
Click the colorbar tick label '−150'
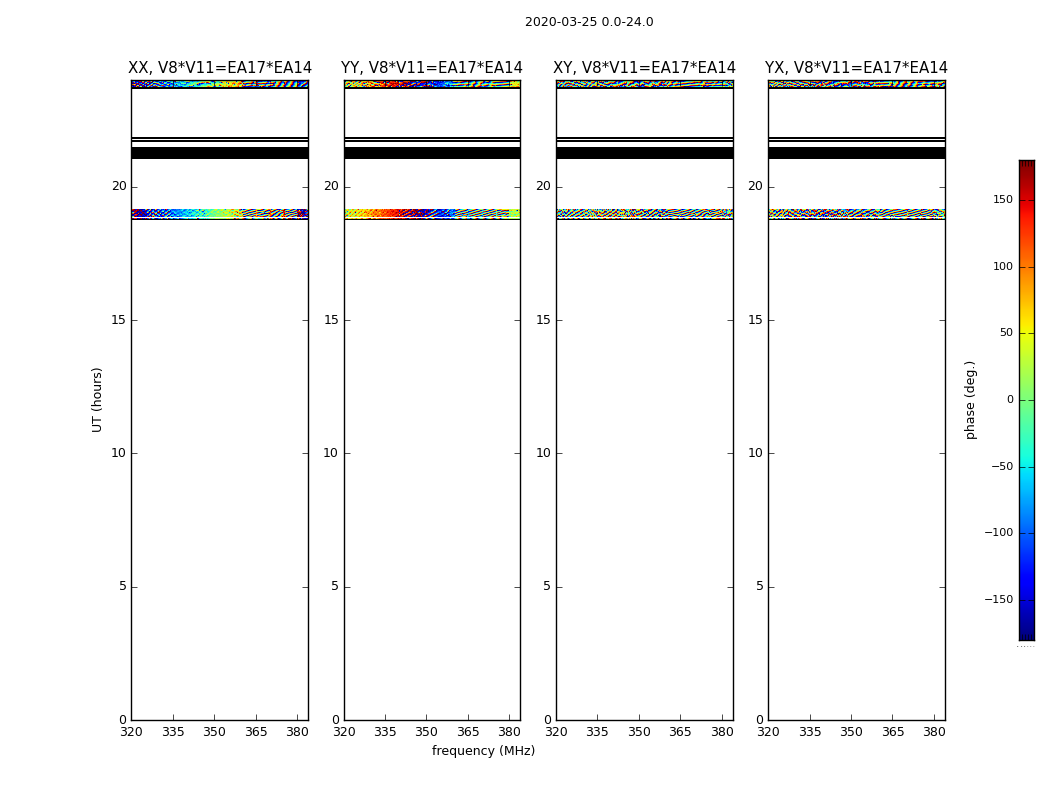999,599
